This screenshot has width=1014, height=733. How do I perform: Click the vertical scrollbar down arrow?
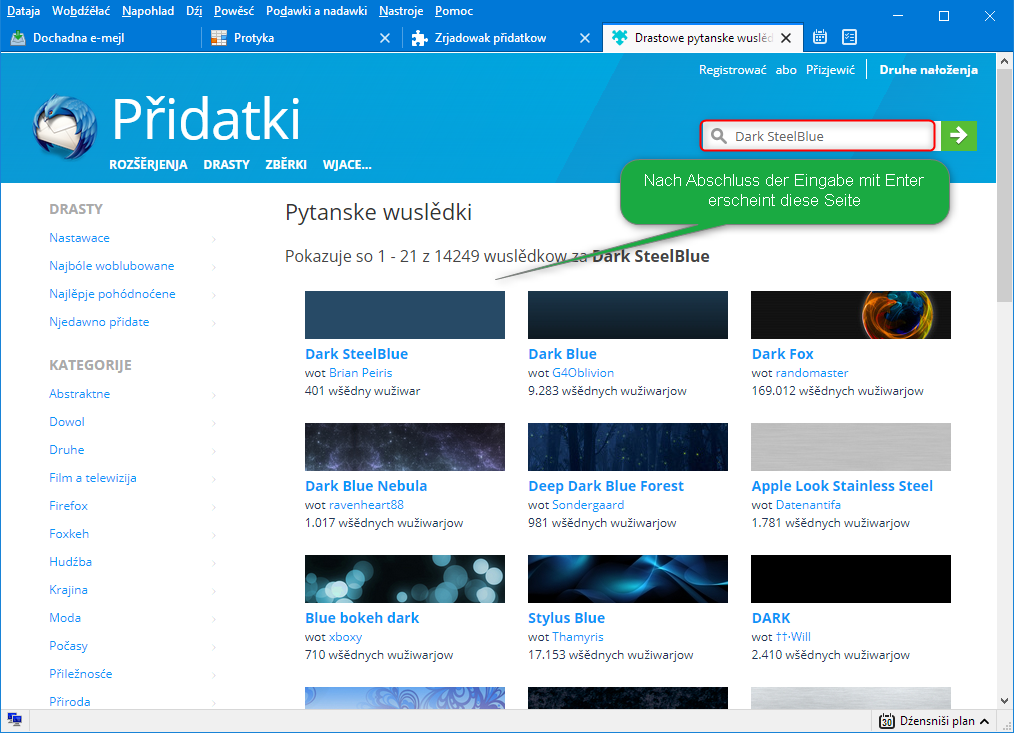click(x=1005, y=701)
